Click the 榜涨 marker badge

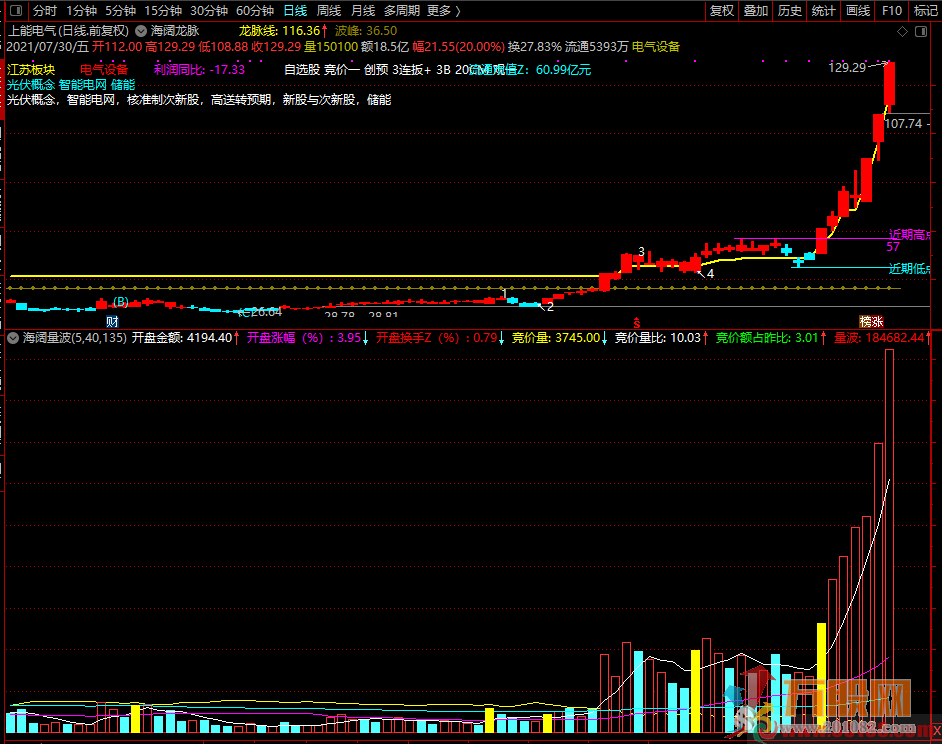pos(872,321)
